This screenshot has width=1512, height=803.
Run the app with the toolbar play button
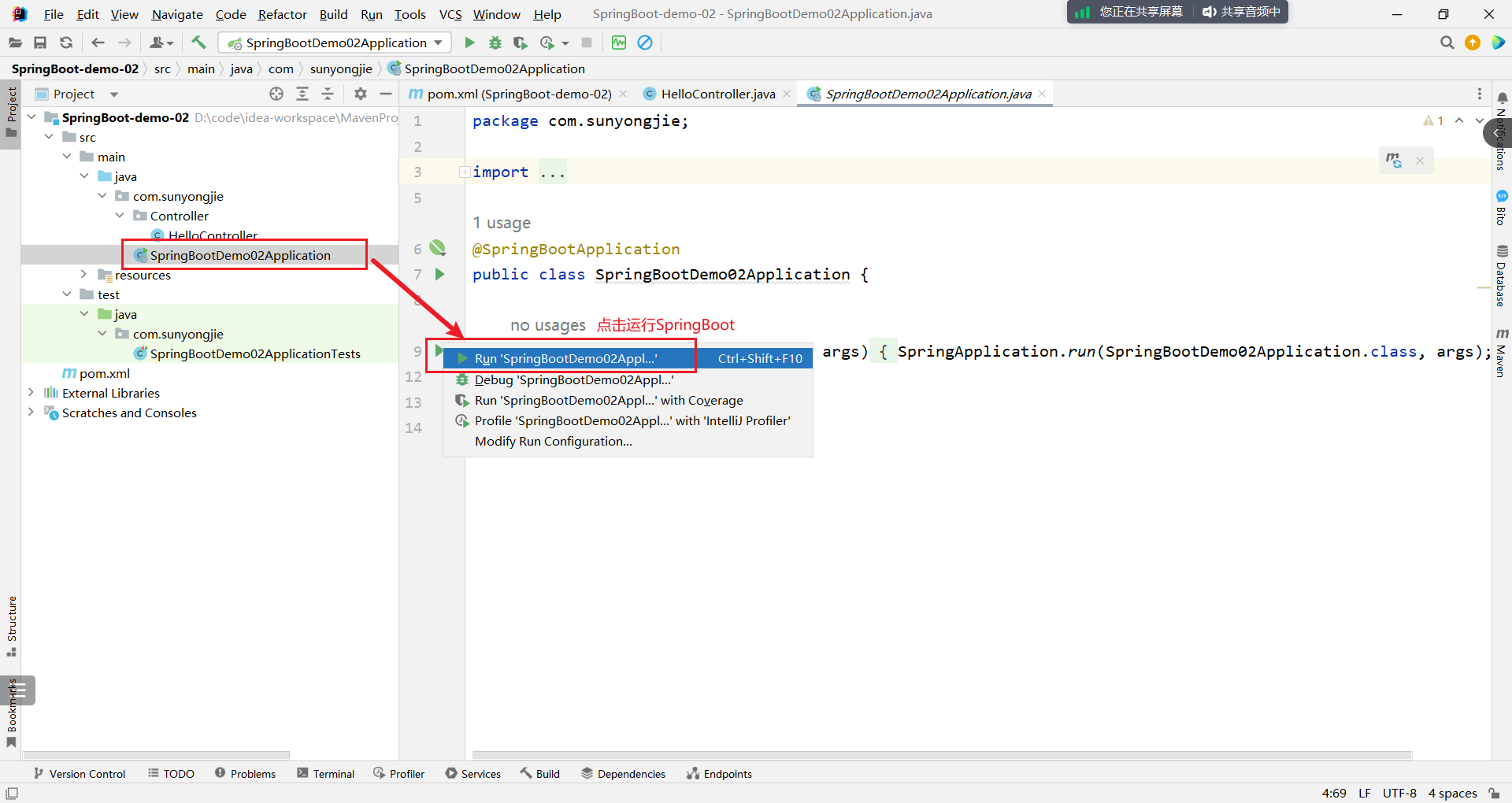[469, 43]
